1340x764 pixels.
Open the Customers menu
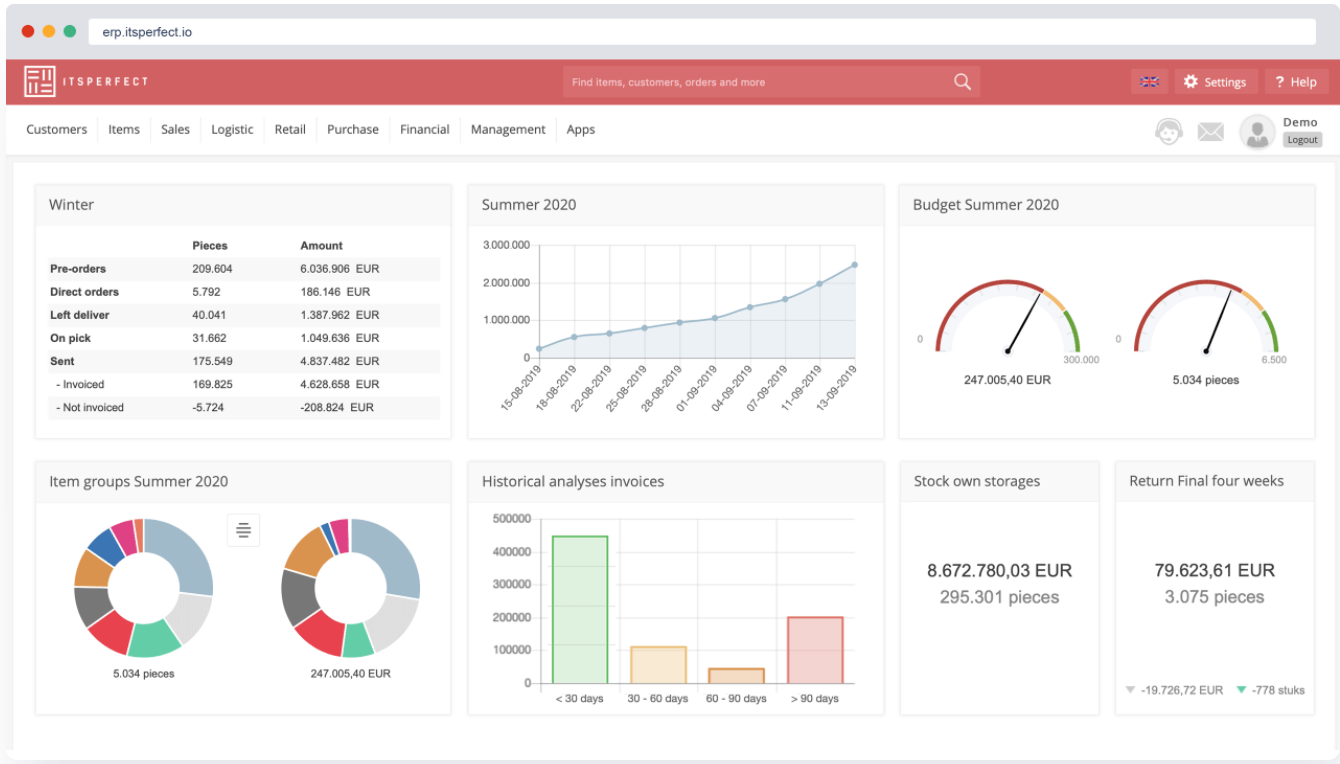tap(57, 129)
